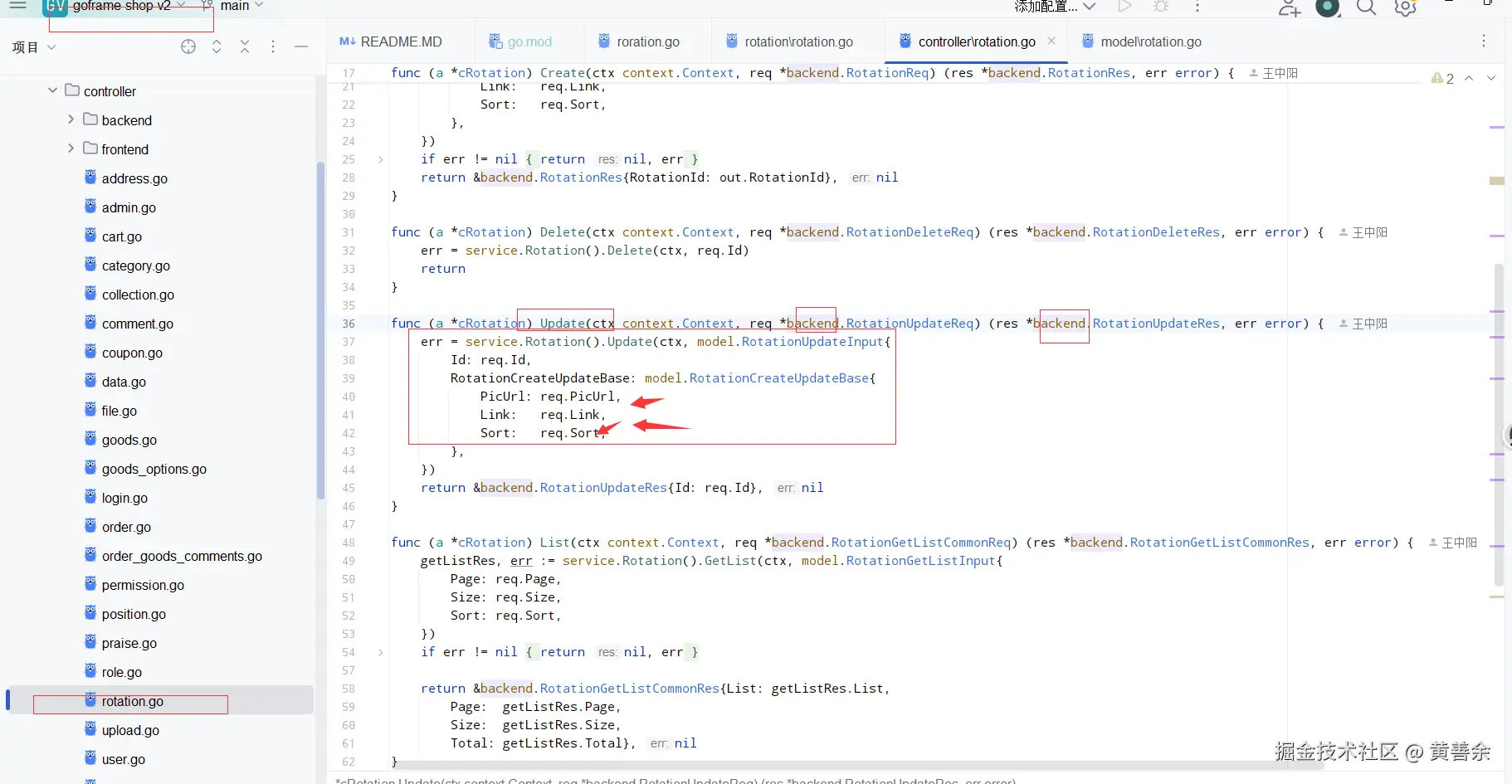Open the toolbar more actions menu
The height and width of the screenshot is (784, 1512).
pyautogui.click(x=1197, y=6)
